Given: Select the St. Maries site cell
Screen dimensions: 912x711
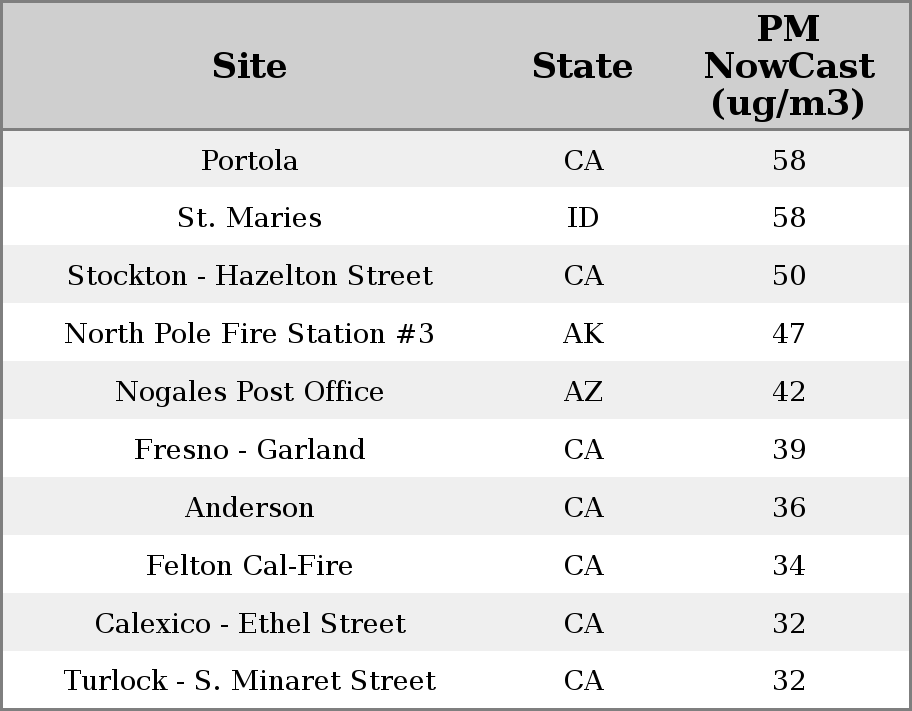Looking at the screenshot, I should pos(249,218).
